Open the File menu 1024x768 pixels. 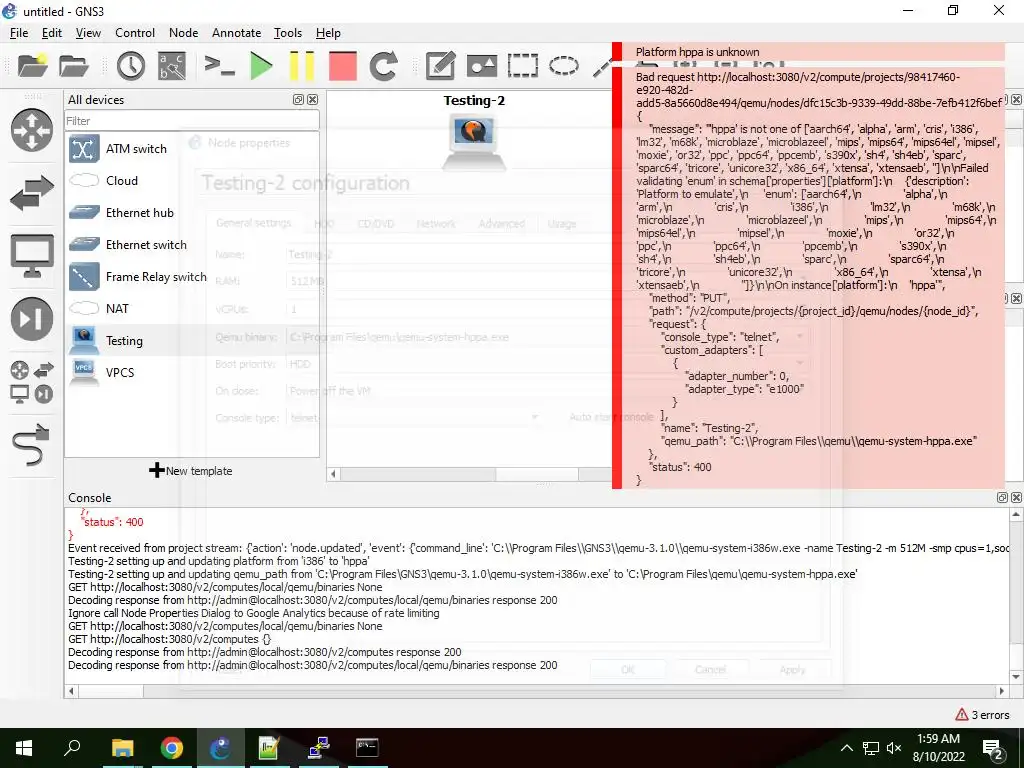coord(19,33)
